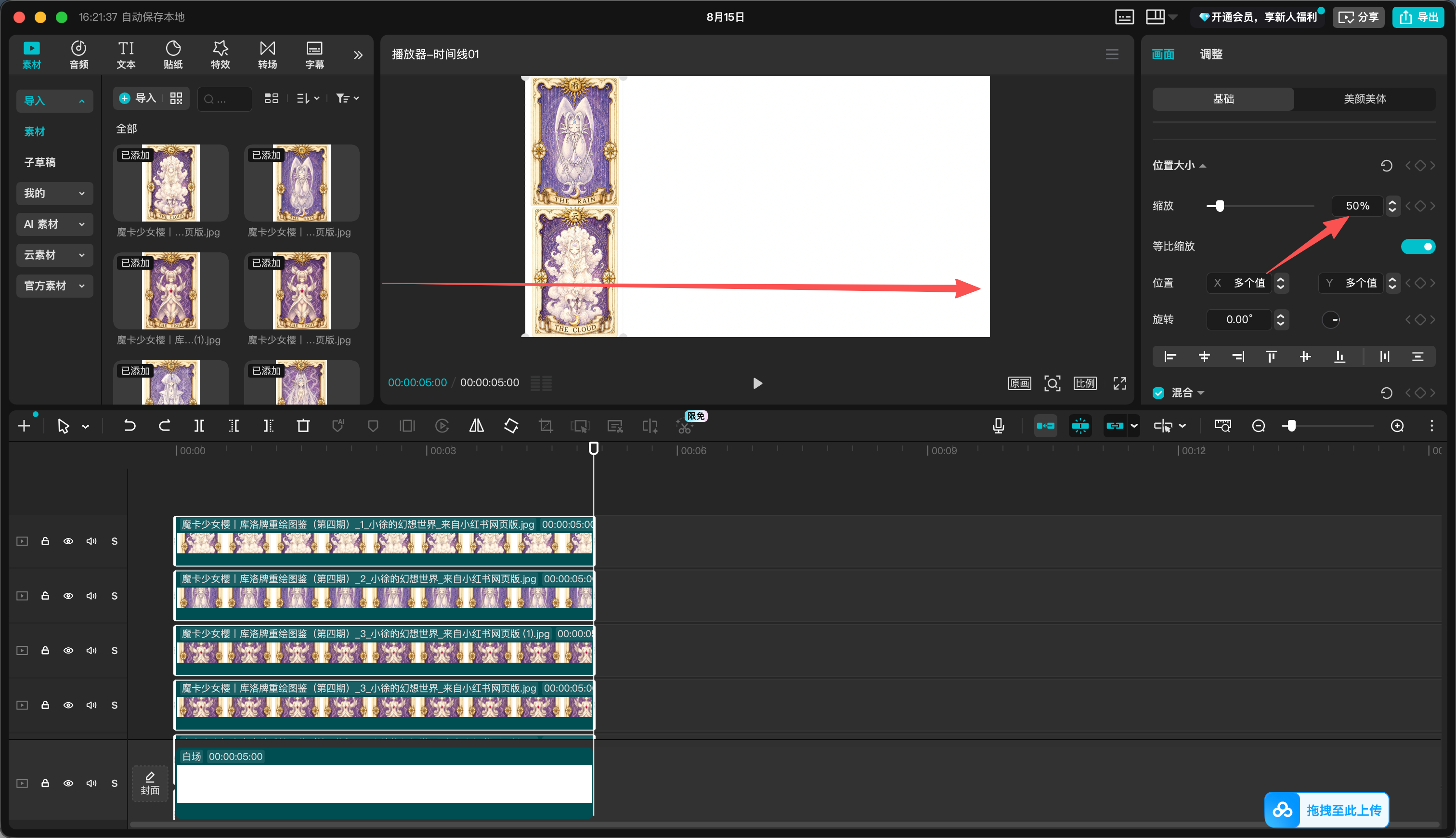The height and width of the screenshot is (838, 1456).
Task: Uncheck the 混合 checkbox
Action: [x=1158, y=393]
